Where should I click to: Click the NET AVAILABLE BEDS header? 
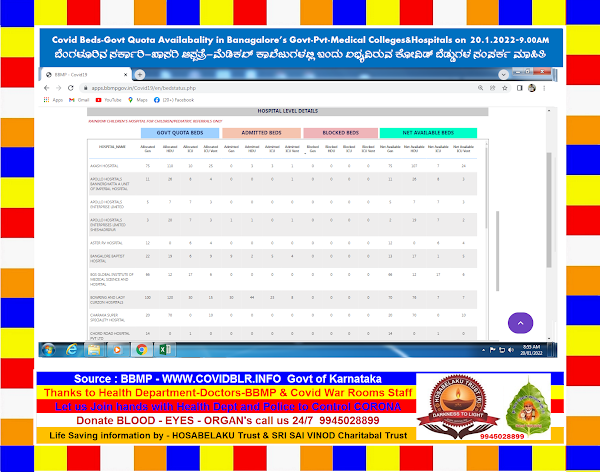[x=428, y=133]
